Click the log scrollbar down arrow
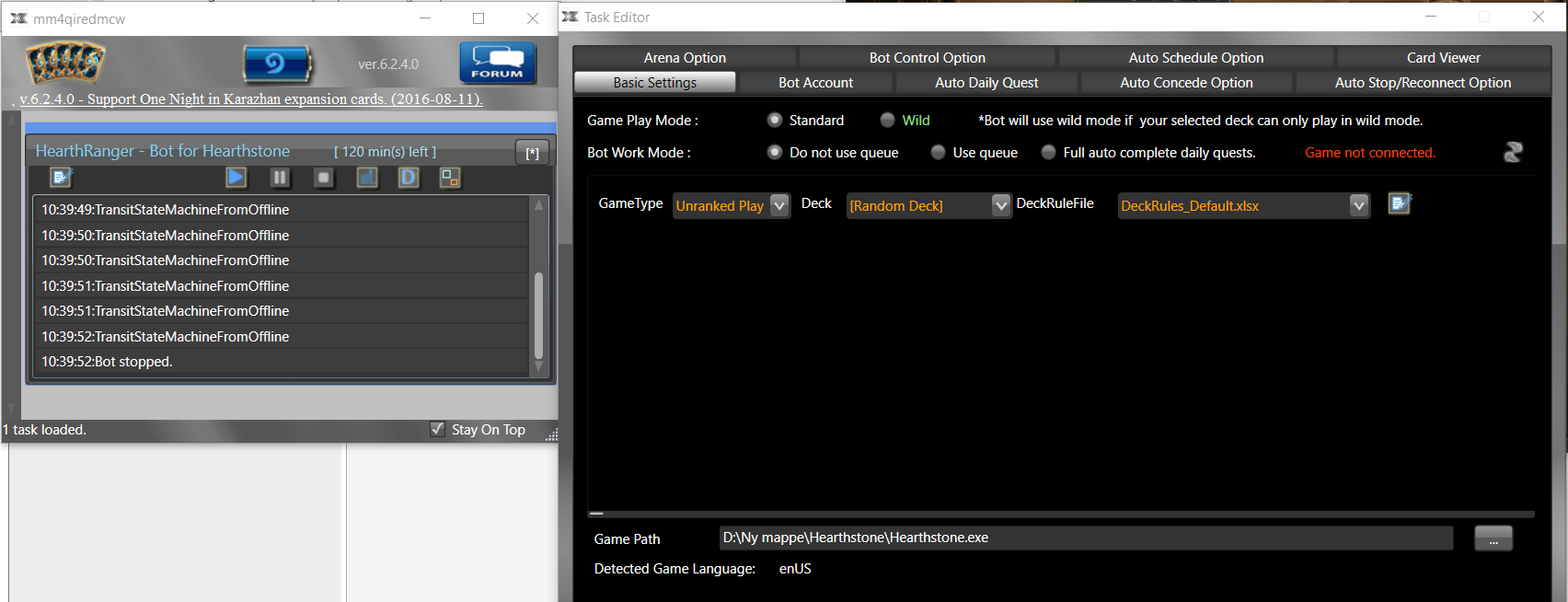This screenshot has width=1568, height=602. [539, 367]
